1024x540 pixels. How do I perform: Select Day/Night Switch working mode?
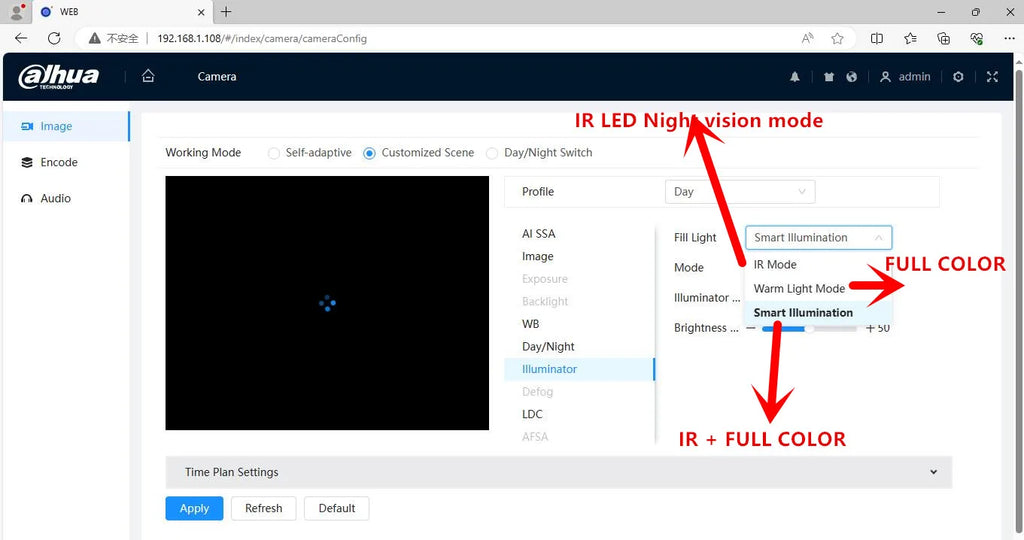pyautogui.click(x=492, y=153)
